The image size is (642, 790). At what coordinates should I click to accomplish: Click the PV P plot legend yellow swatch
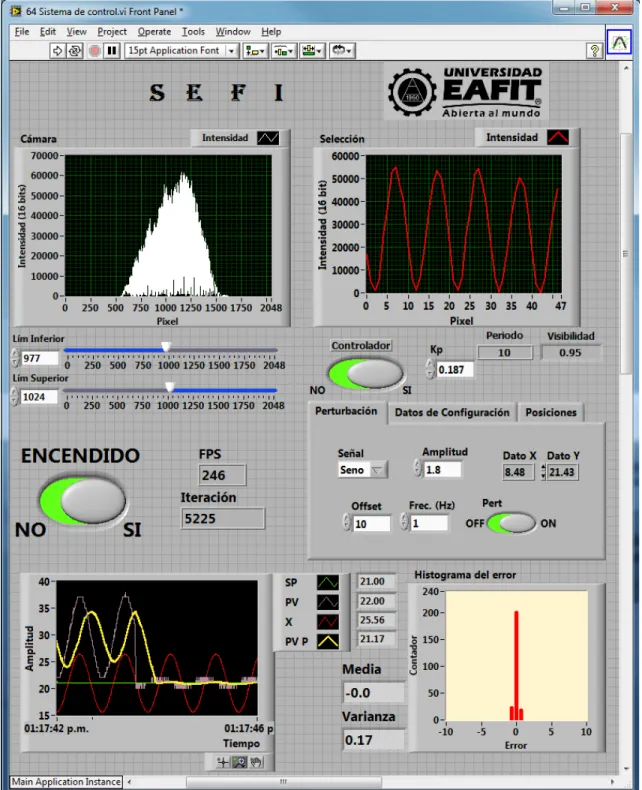pos(328,641)
